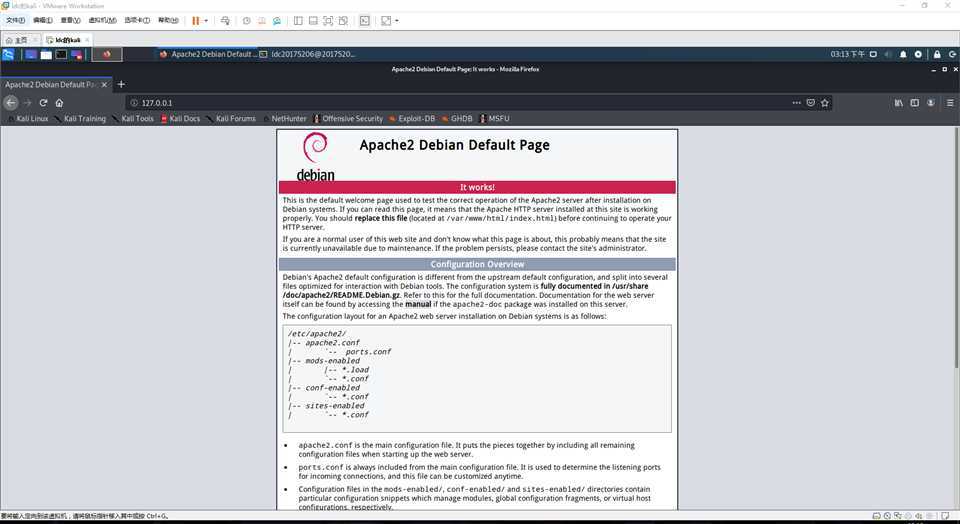960x524 pixels.
Task: Click the notification bell in Kali panel
Action: tap(903, 54)
